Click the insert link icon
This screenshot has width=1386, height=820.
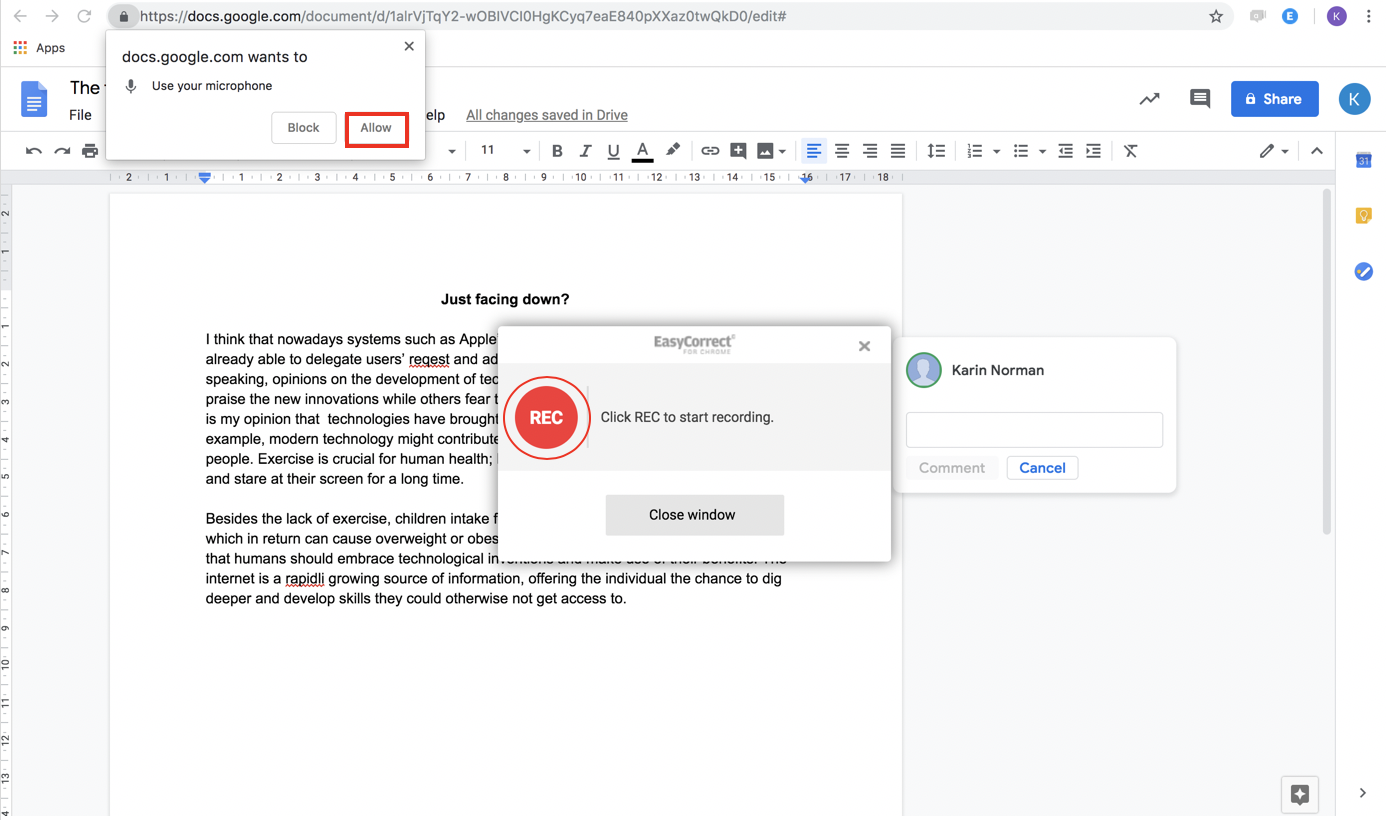pyautogui.click(x=710, y=151)
